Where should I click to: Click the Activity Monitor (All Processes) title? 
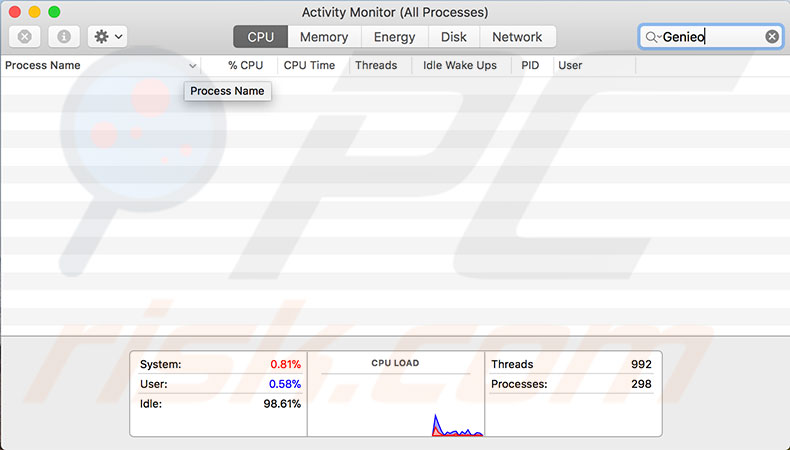click(x=395, y=12)
